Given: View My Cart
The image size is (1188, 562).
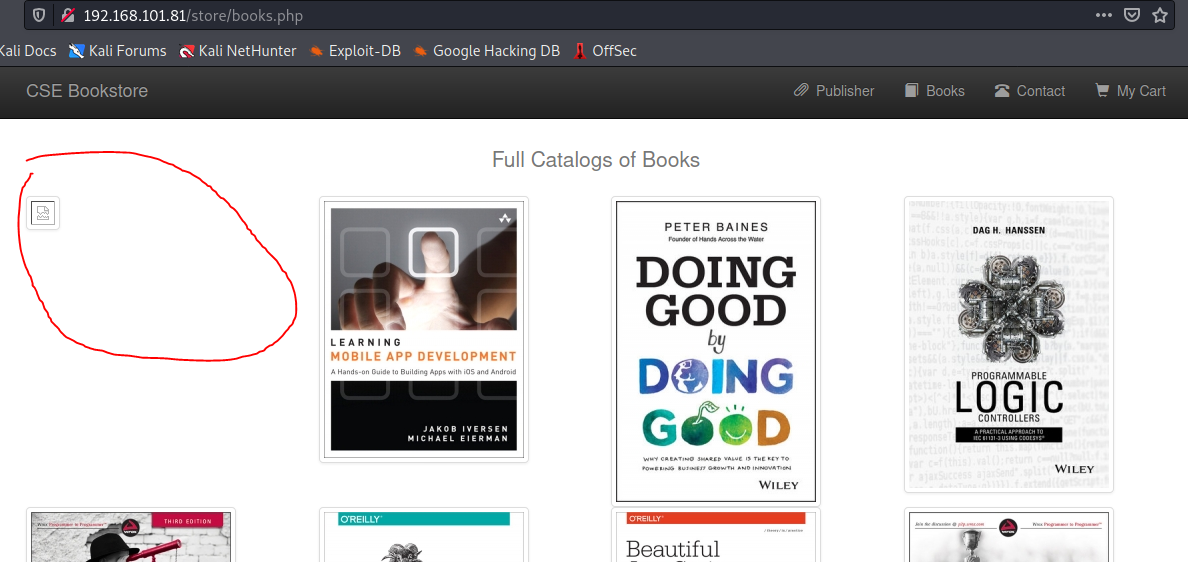Looking at the screenshot, I should (x=1131, y=91).
